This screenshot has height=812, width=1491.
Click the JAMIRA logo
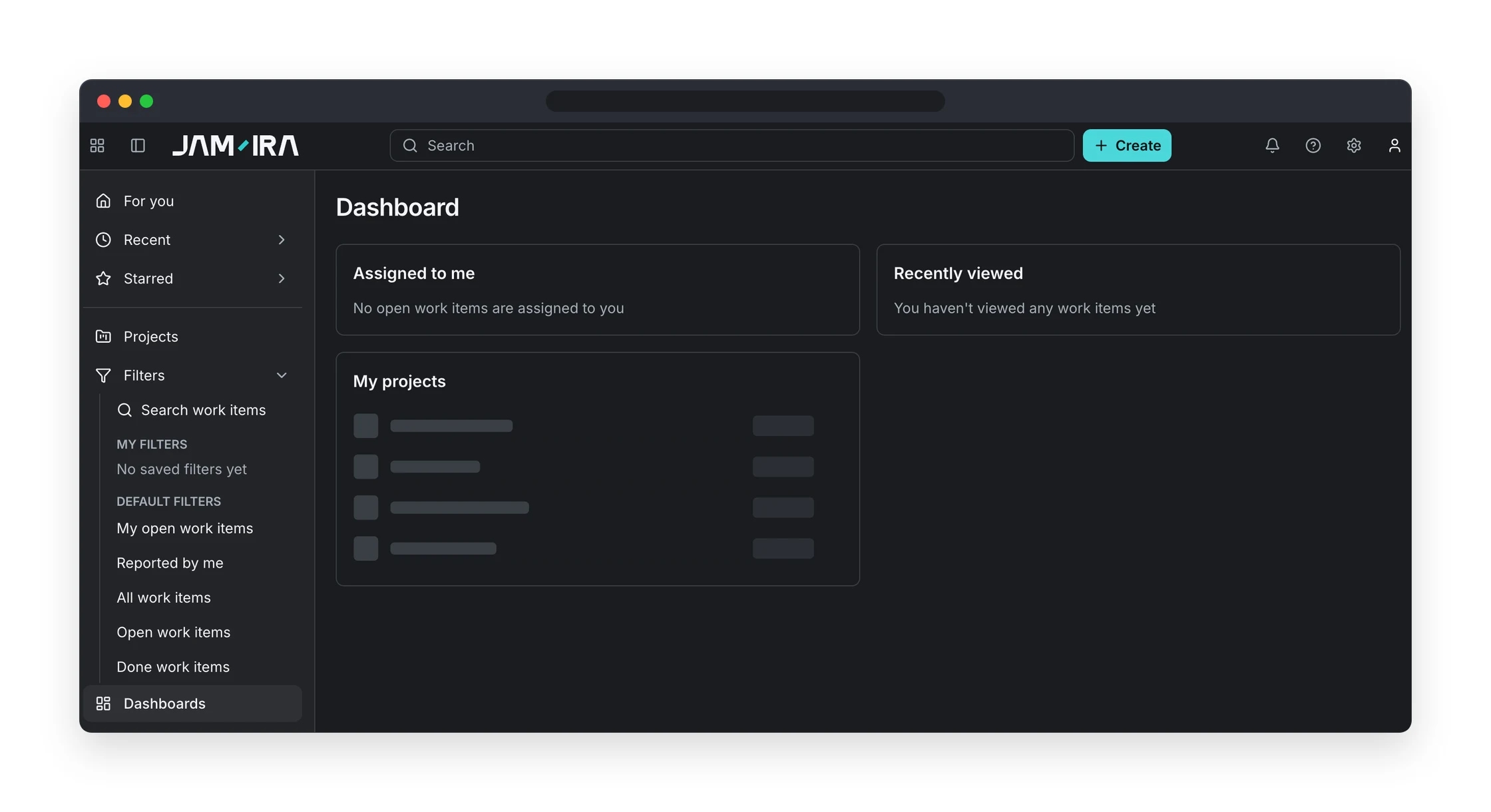[x=236, y=145]
